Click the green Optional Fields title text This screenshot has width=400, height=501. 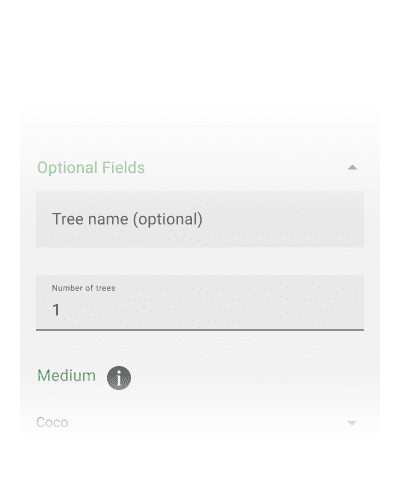[x=91, y=167]
